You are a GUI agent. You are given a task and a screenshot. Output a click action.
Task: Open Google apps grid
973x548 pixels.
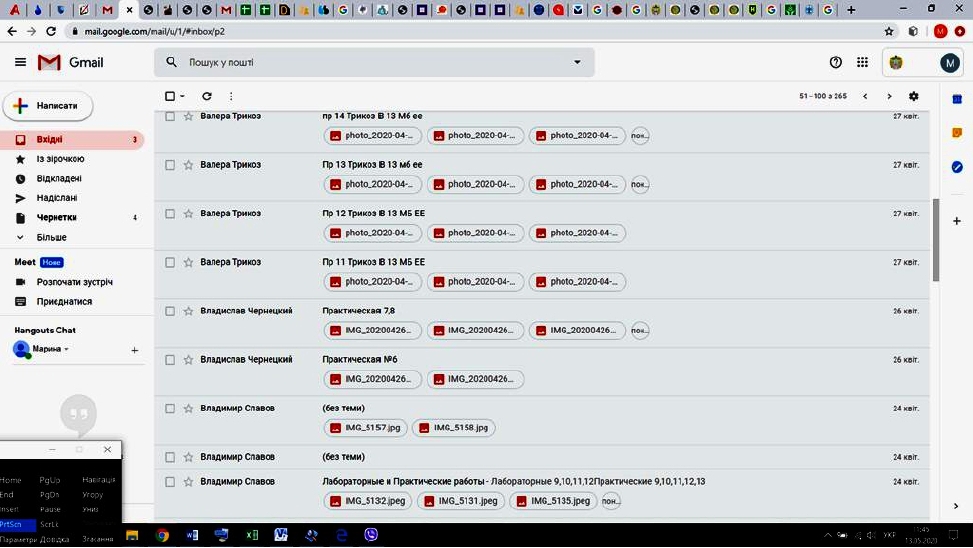click(863, 62)
